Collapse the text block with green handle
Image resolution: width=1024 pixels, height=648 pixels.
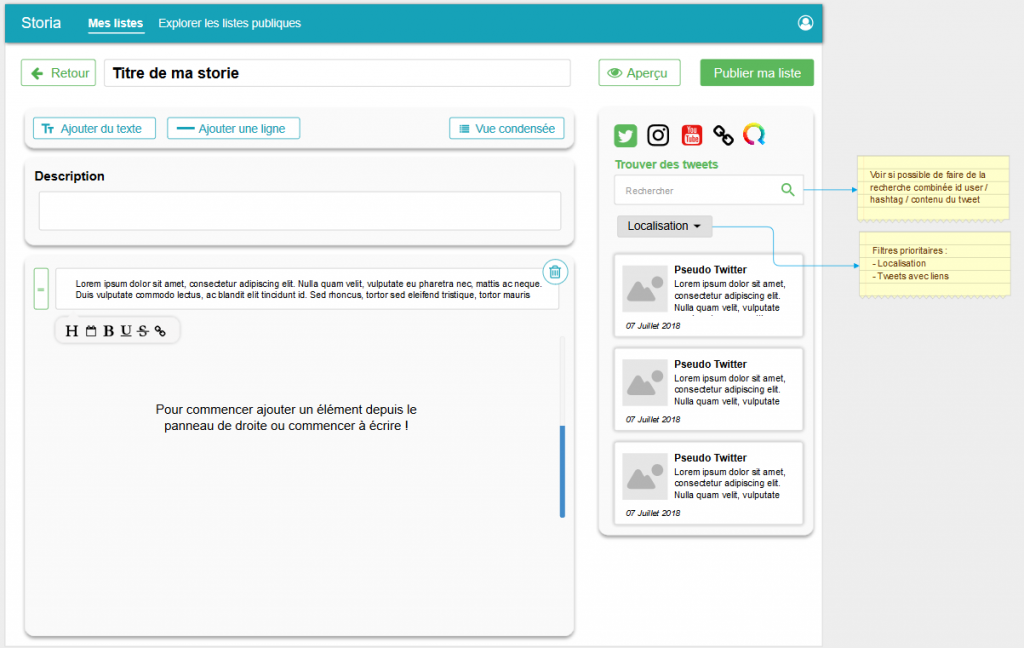coord(41,289)
